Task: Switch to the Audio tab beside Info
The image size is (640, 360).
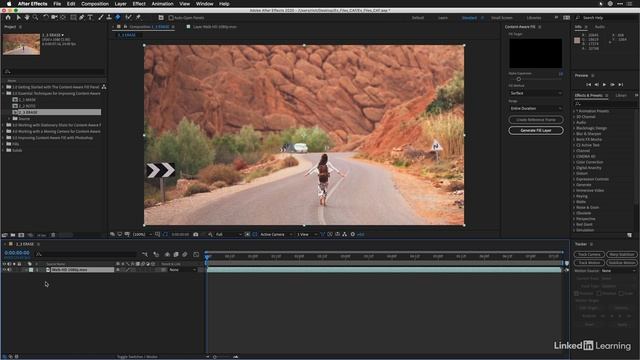Action: 600,27
